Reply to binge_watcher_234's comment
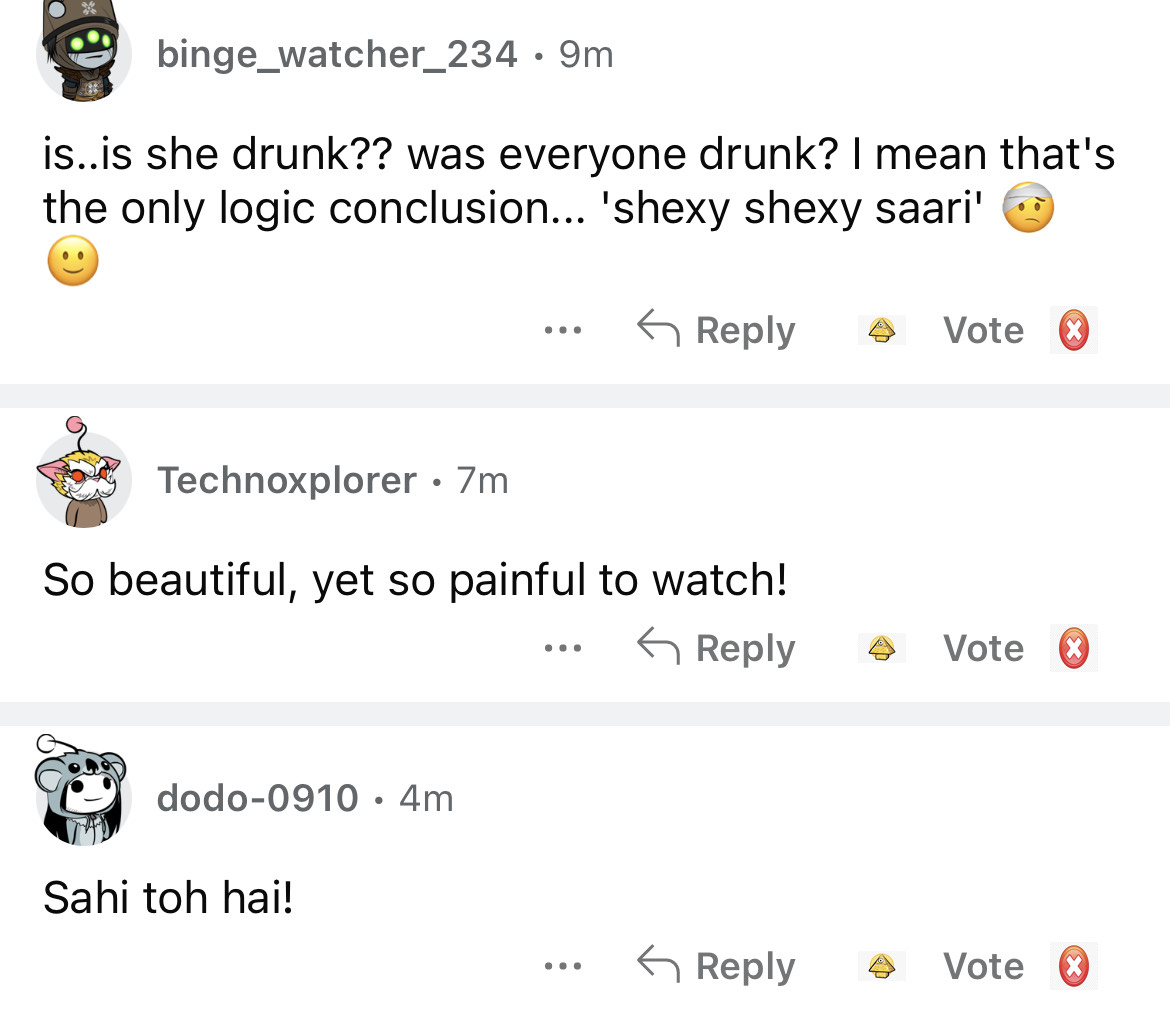The height and width of the screenshot is (1009, 1170). pos(717,330)
